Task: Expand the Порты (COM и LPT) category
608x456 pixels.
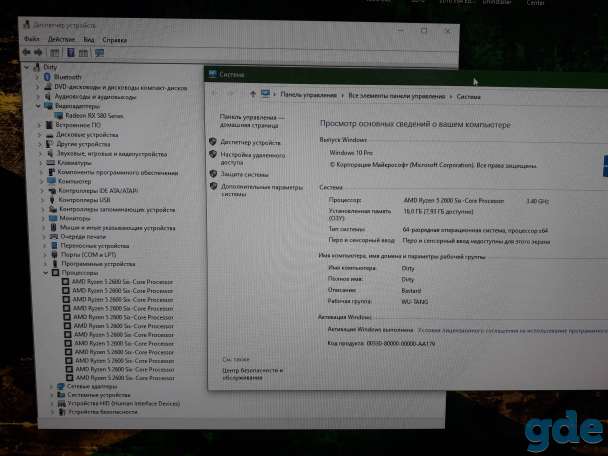Action: click(45, 255)
